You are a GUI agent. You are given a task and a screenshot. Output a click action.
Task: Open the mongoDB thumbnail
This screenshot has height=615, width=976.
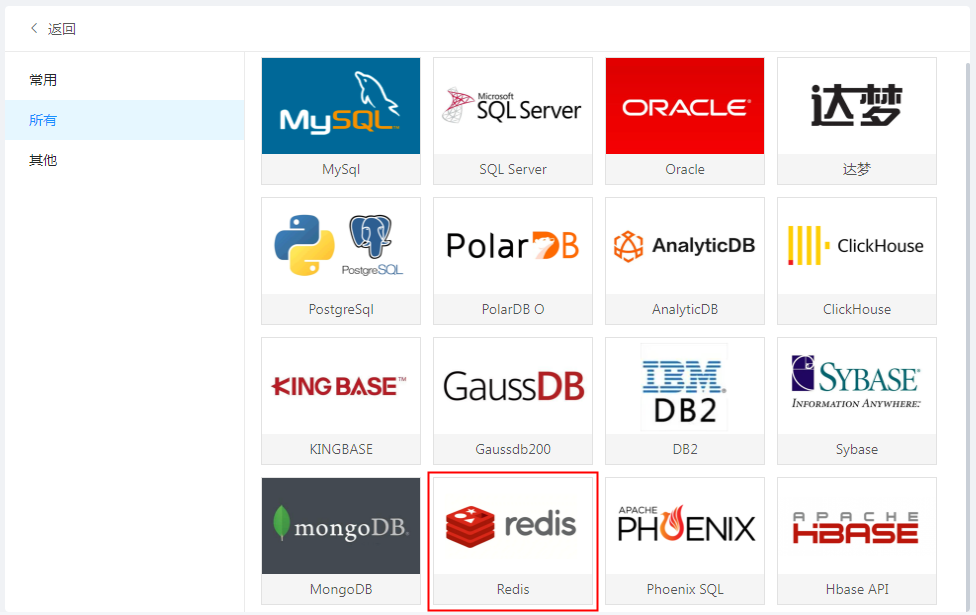[x=341, y=526]
